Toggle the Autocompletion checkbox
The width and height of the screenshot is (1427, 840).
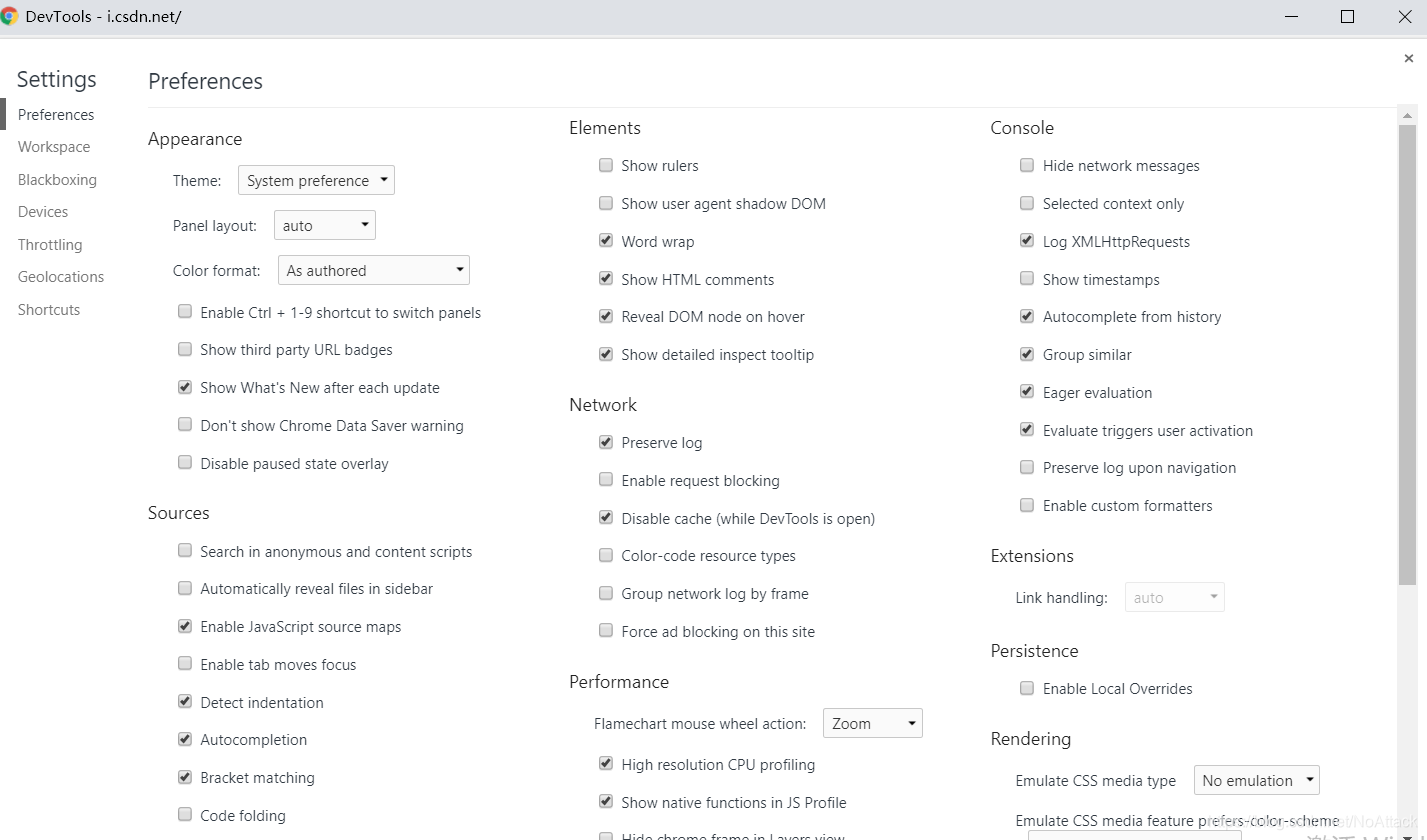coord(185,739)
